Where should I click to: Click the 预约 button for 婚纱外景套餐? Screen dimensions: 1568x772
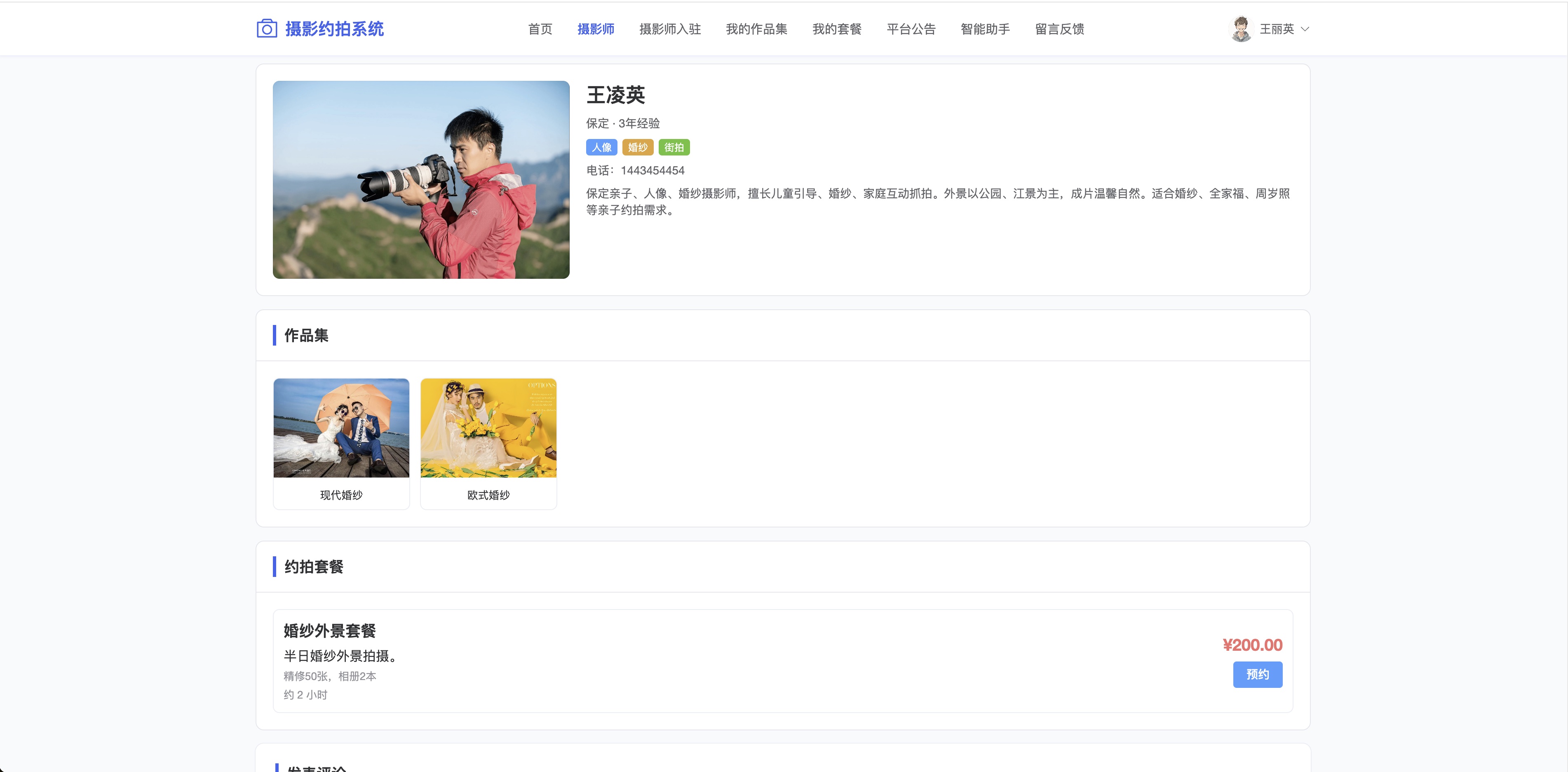point(1257,674)
